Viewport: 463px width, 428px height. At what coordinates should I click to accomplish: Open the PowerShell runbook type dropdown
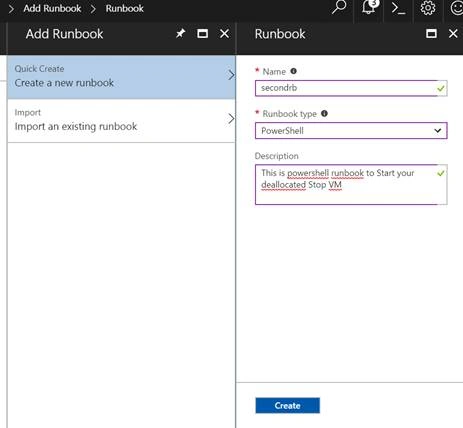351,131
